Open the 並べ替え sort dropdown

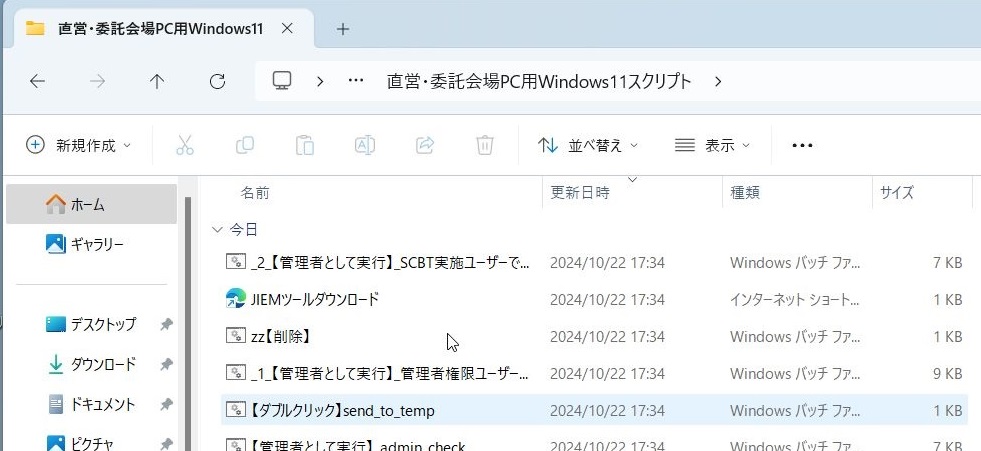[587, 146]
